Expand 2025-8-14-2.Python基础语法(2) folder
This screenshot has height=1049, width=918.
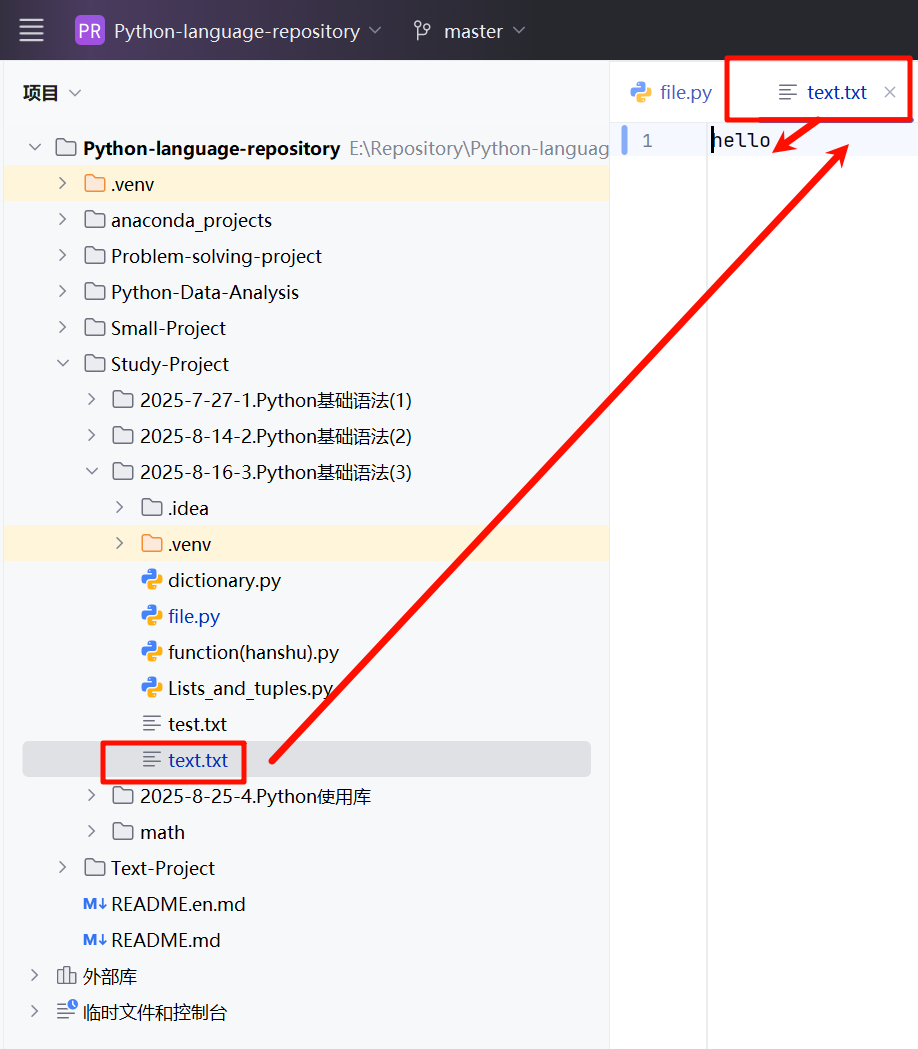(92, 436)
